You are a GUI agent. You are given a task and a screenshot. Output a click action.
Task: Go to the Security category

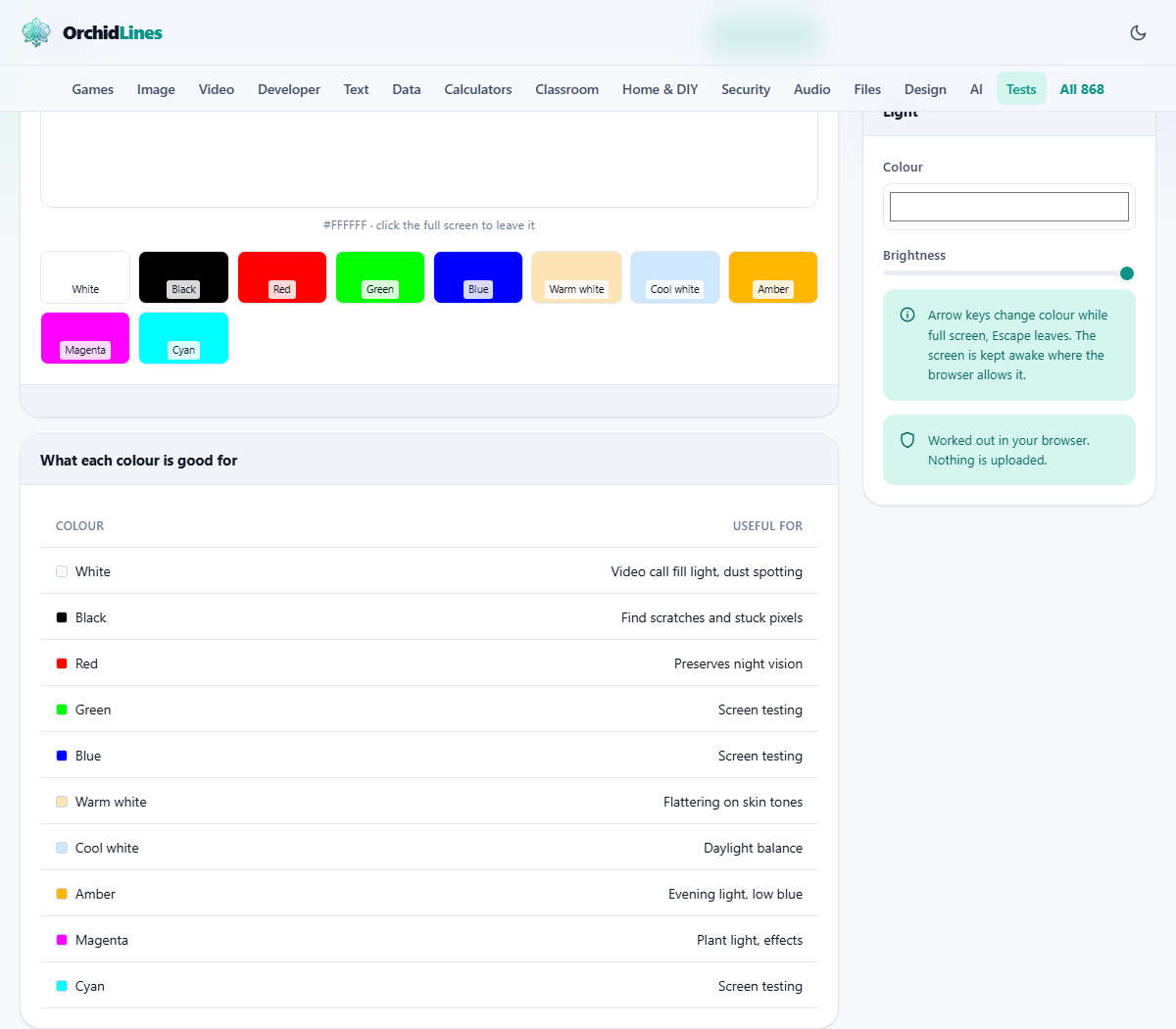[746, 89]
